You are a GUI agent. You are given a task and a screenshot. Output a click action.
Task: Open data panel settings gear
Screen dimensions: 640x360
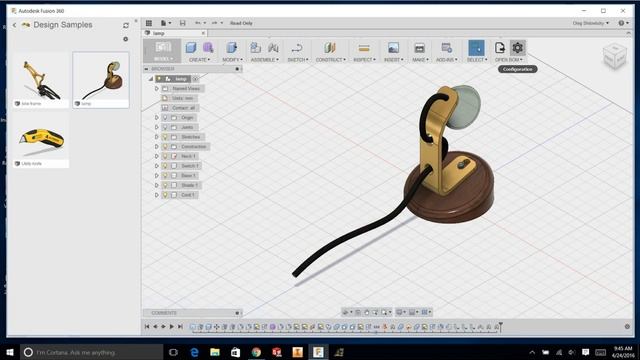click(126, 39)
